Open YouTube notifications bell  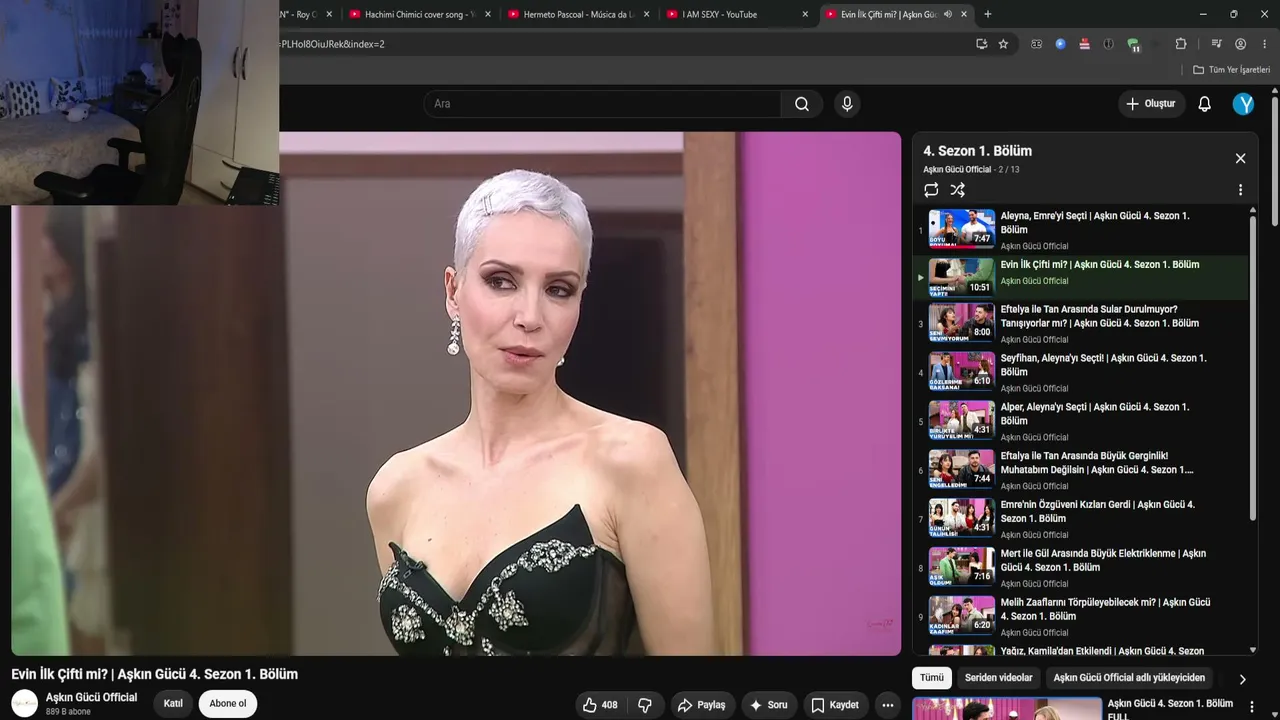pyautogui.click(x=1205, y=104)
